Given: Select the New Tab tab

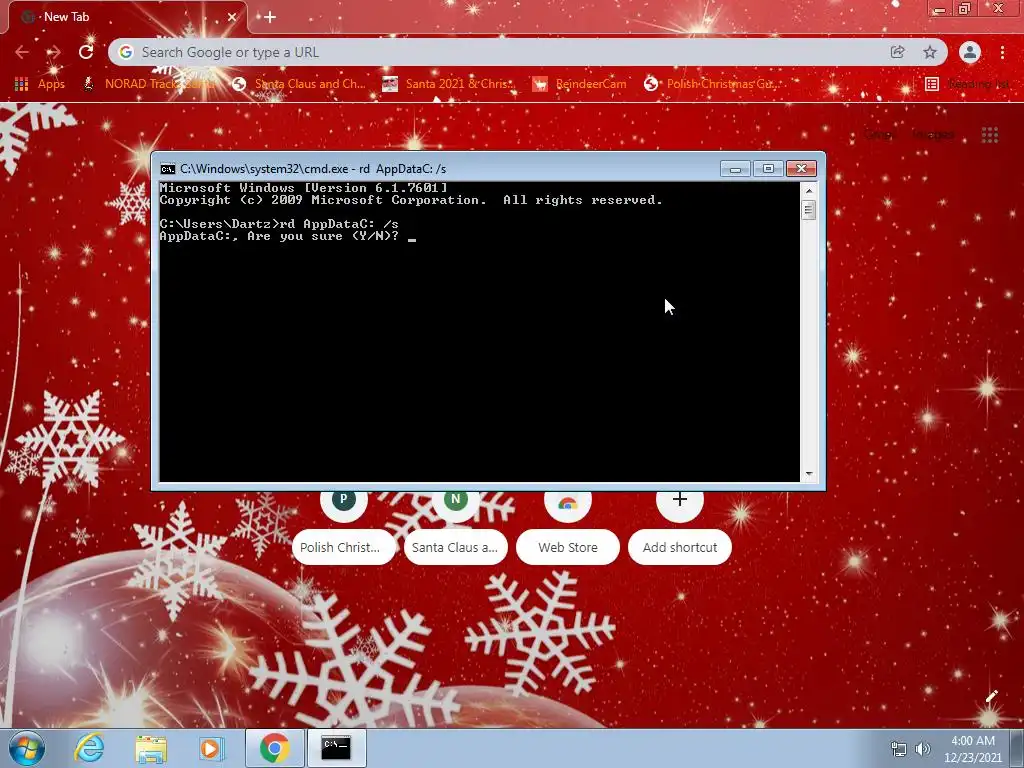Looking at the screenshot, I should point(127,17).
